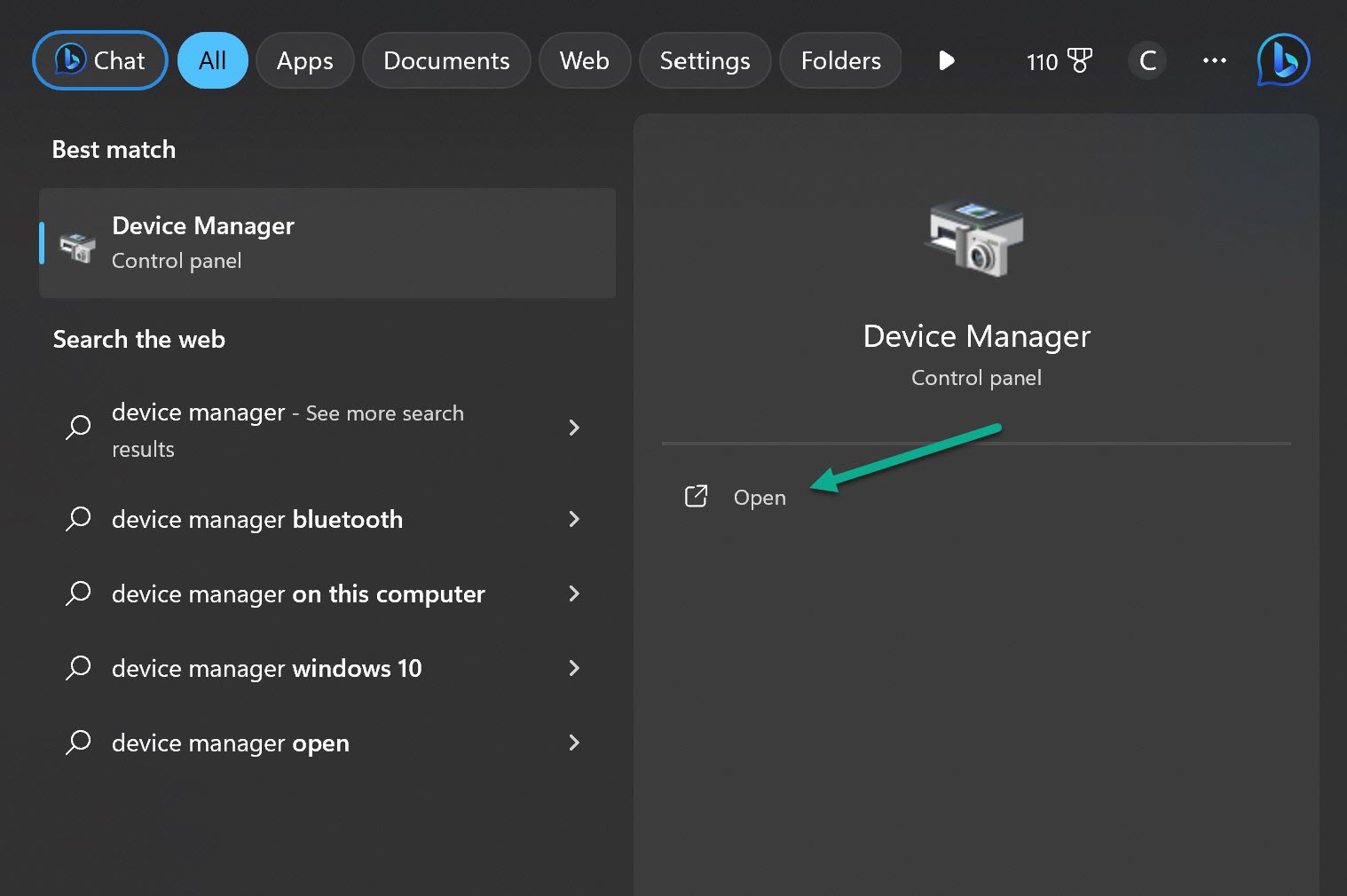Open Bing Chat from the Chat pill

tap(100, 60)
